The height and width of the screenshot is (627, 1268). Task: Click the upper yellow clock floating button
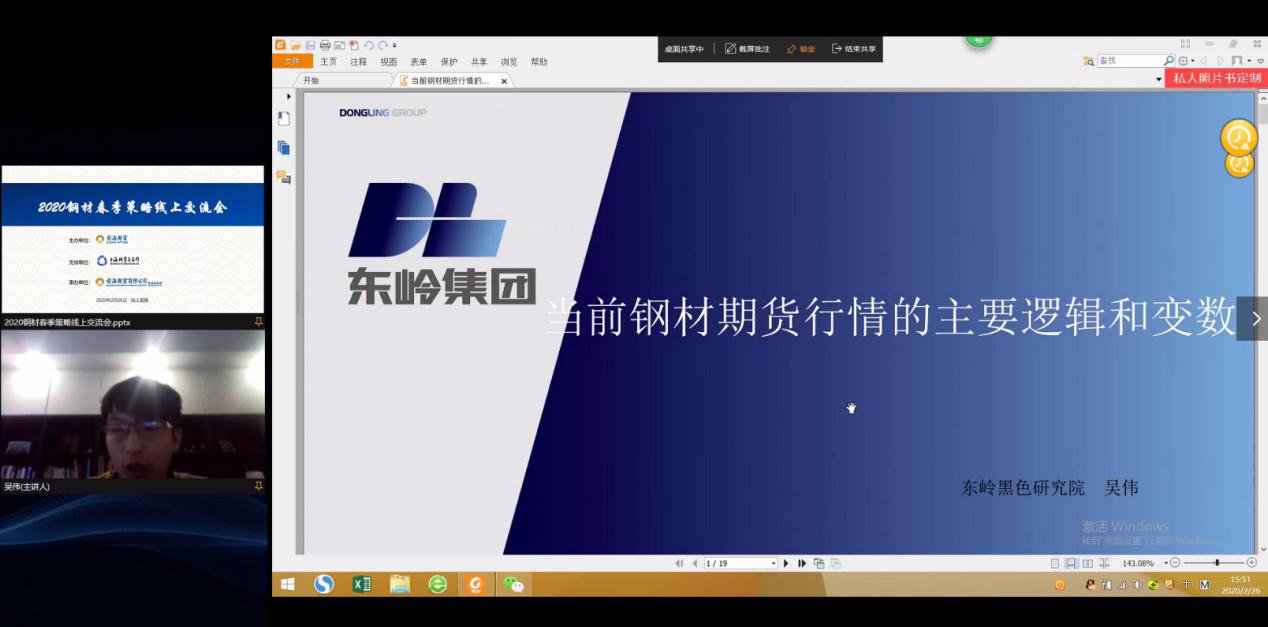pos(1239,137)
